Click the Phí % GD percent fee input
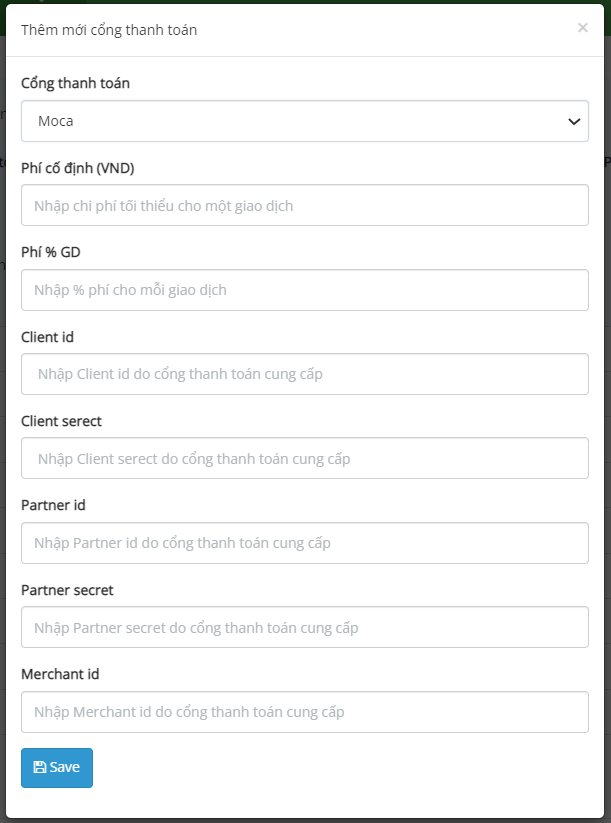611x823 pixels. [x=304, y=290]
